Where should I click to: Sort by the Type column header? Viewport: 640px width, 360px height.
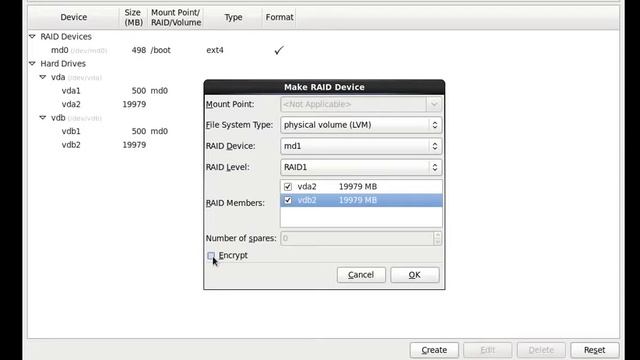[x=233, y=17]
